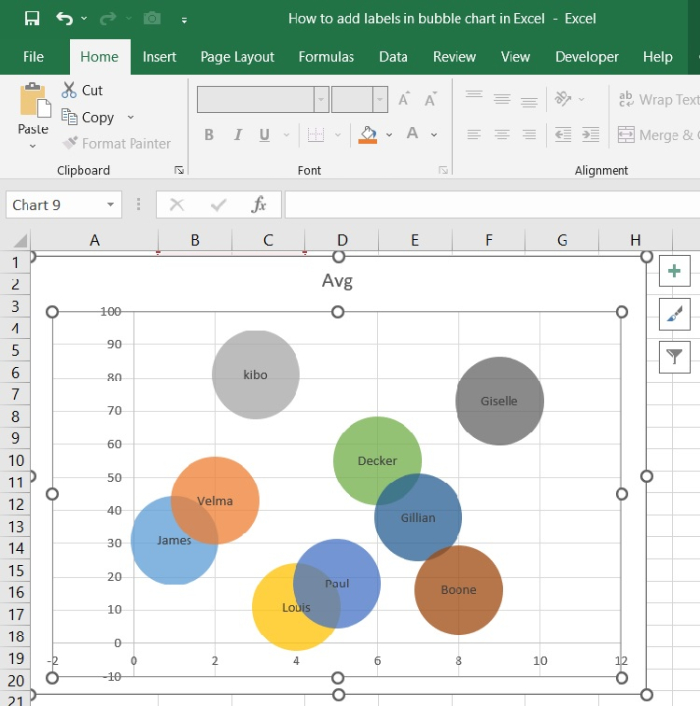
Task: Open the Insert ribbon tab
Action: coord(159,57)
